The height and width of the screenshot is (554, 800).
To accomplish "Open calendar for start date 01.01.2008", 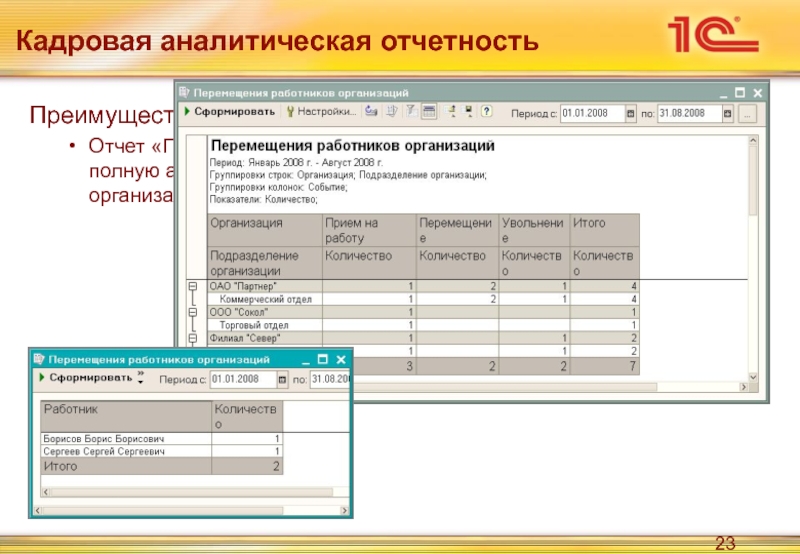I will click(x=631, y=113).
